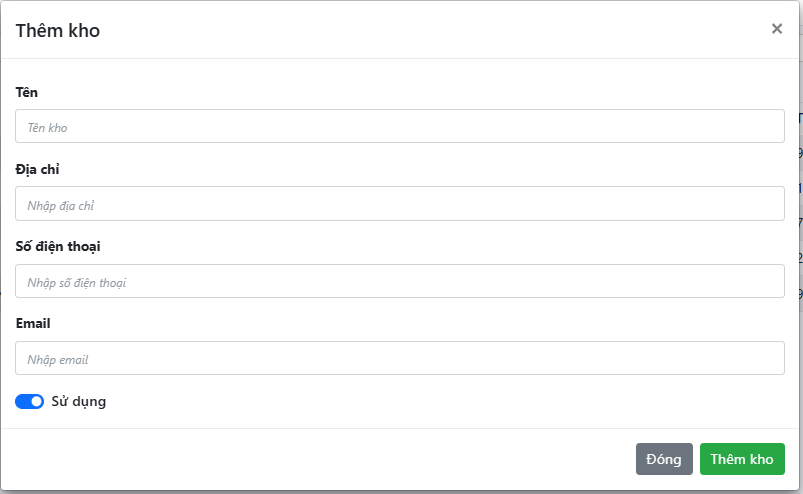
Task: Focus the Địa chỉ input field
Action: tap(400, 204)
